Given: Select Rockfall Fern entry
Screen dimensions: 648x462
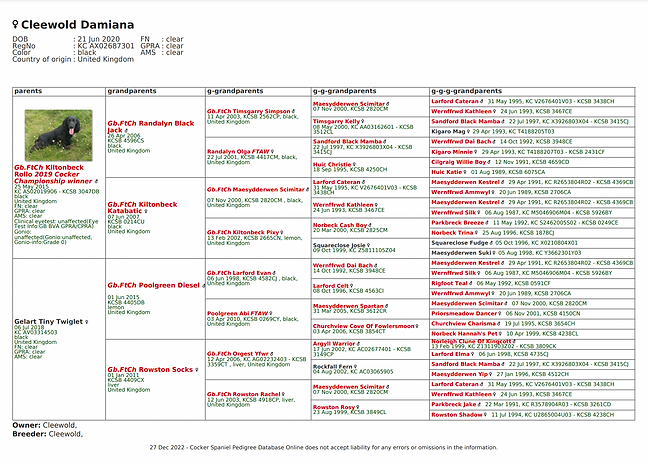Looking at the screenshot, I should [x=332, y=367].
